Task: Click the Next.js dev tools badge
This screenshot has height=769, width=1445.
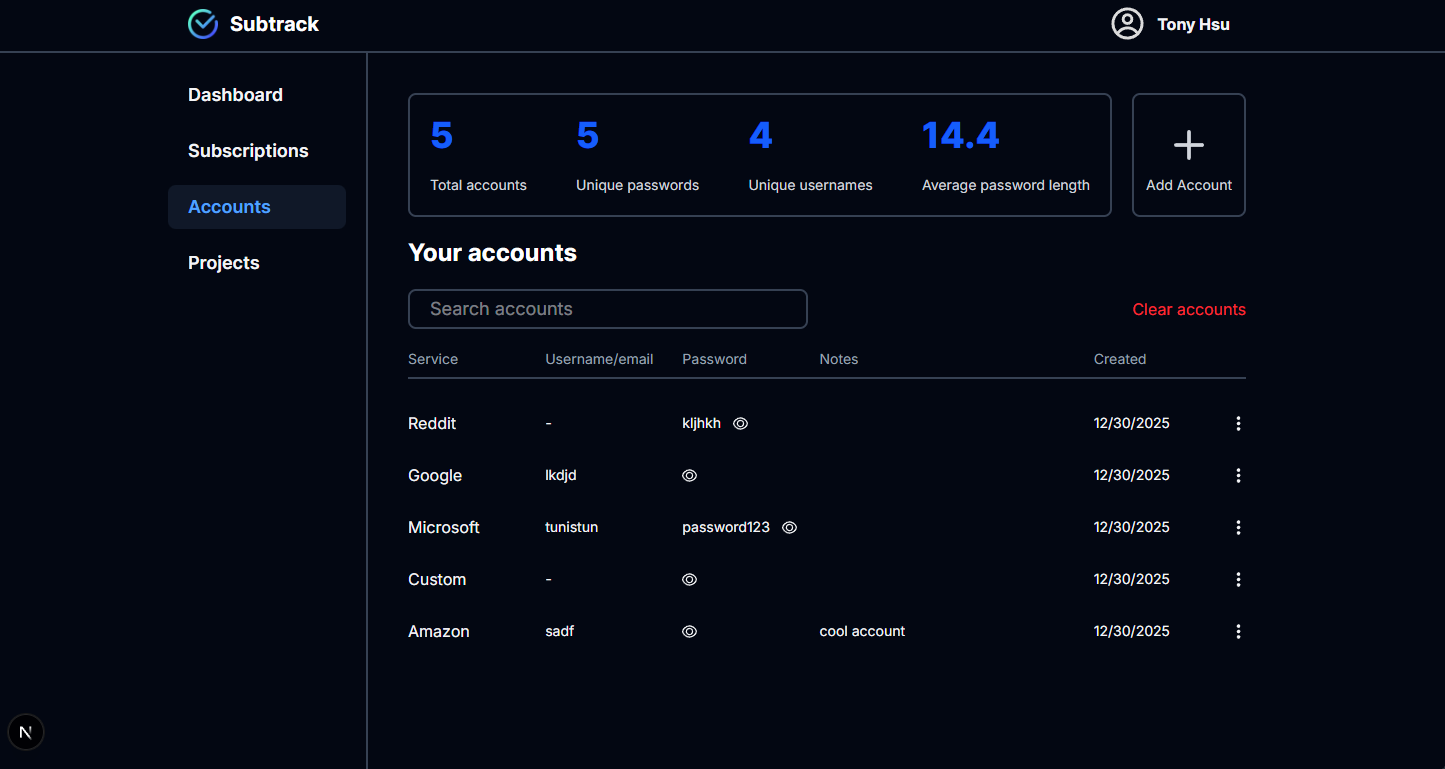Action: click(26, 732)
